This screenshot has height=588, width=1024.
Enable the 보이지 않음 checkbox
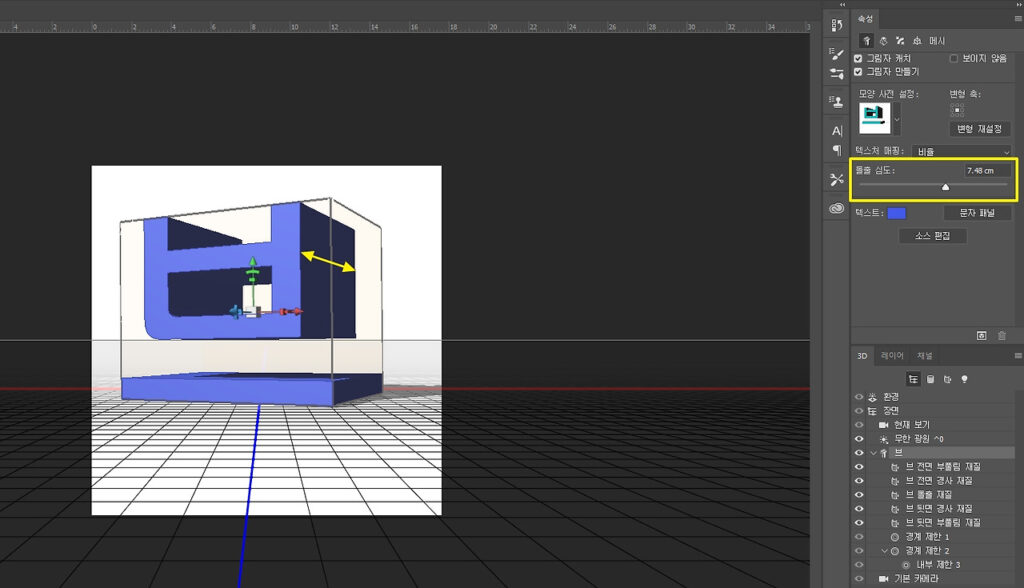click(953, 59)
